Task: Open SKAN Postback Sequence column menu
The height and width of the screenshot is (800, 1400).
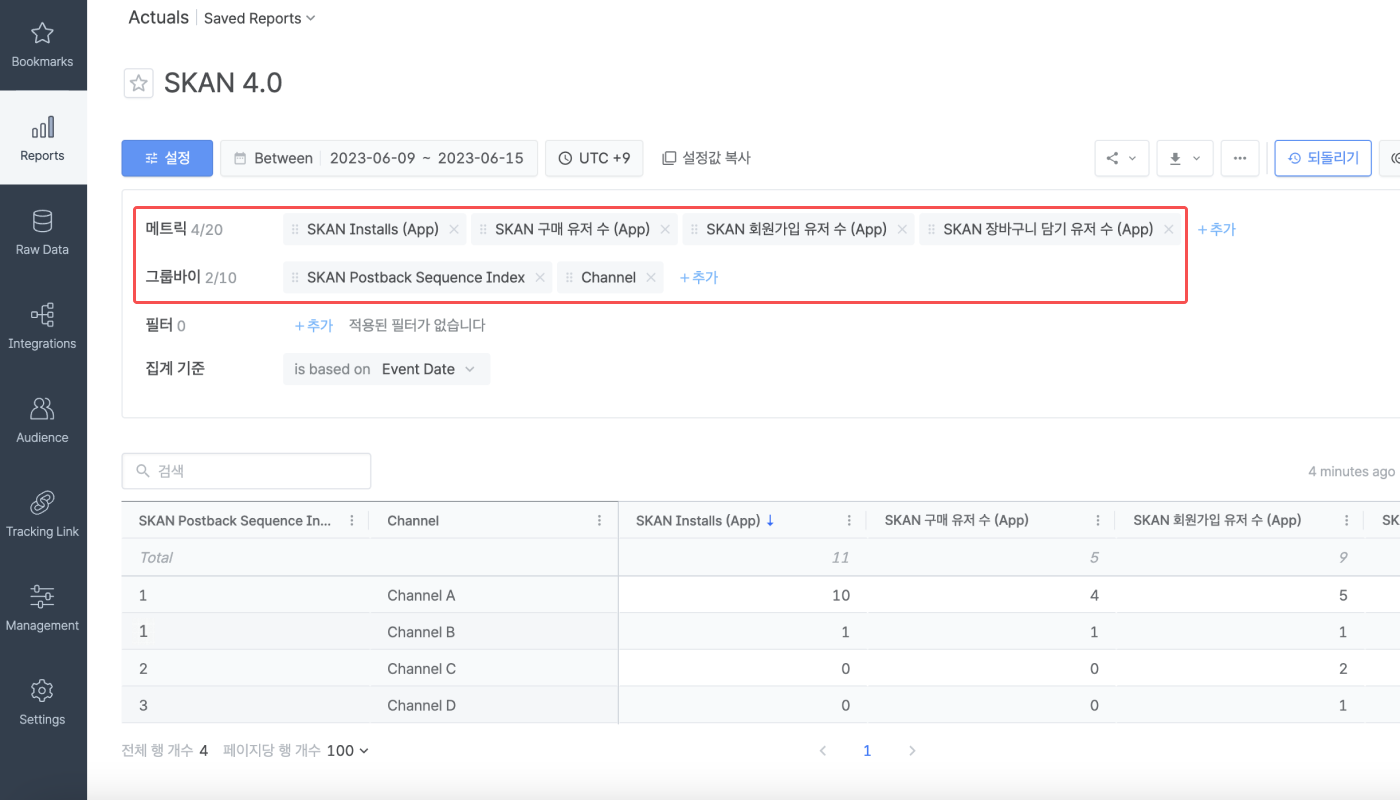Action: pos(351,520)
